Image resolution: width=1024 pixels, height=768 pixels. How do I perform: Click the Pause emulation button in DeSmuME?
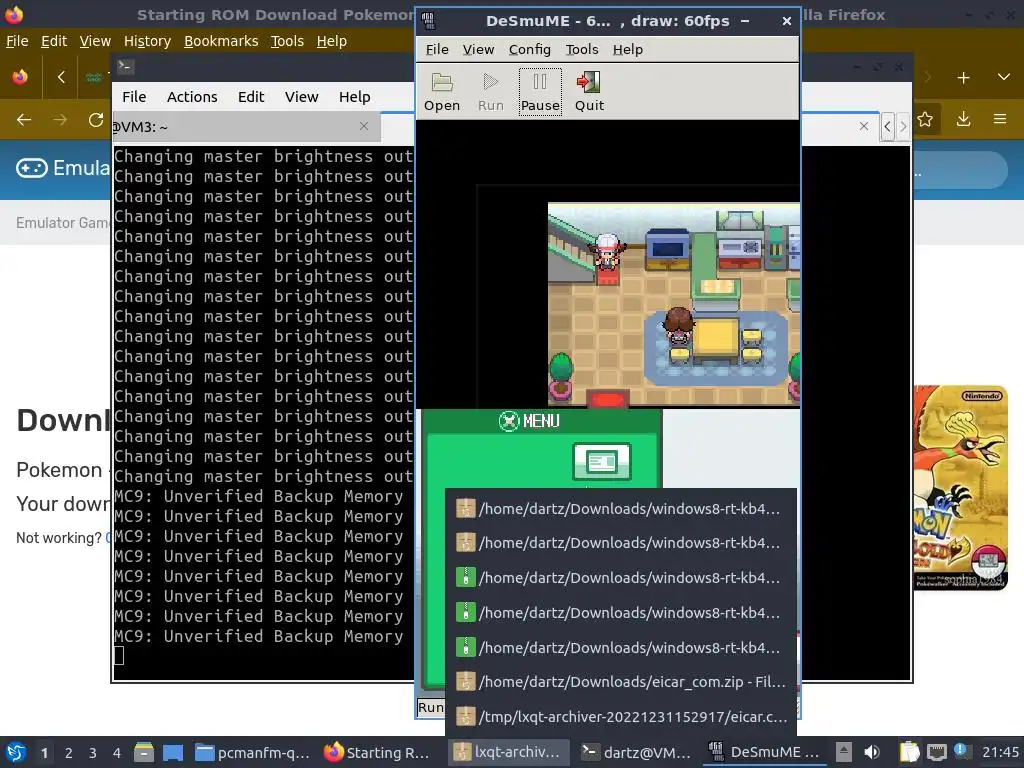540,92
